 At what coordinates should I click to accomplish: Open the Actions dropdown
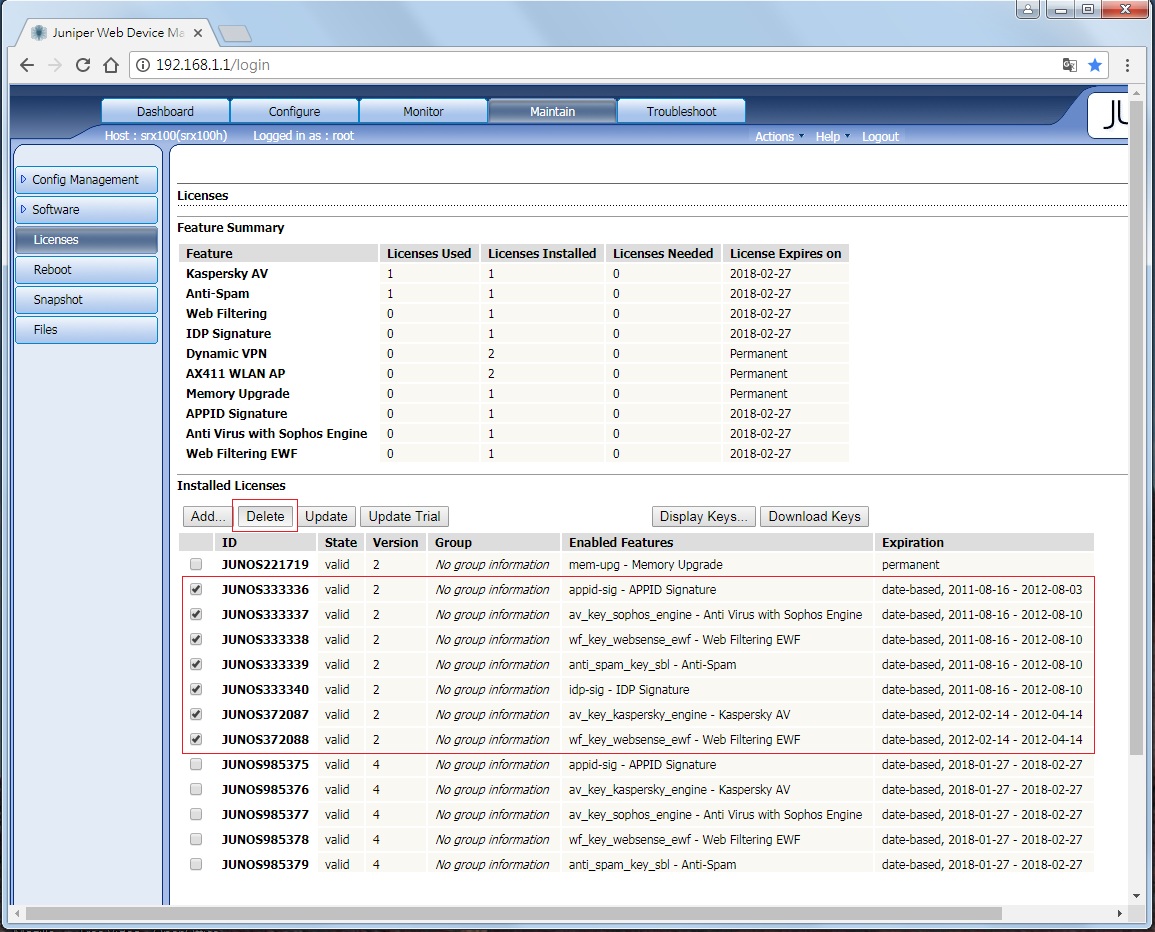(x=779, y=136)
